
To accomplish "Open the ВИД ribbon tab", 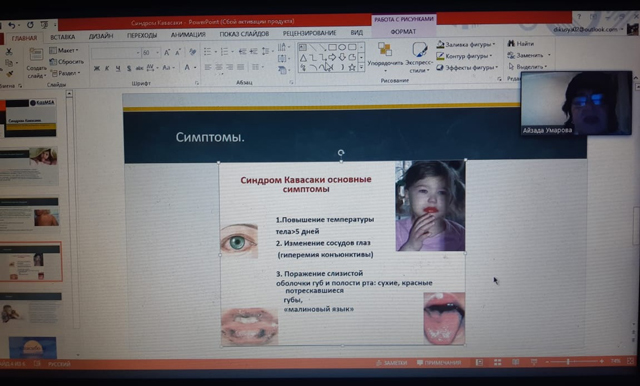I will point(356,32).
